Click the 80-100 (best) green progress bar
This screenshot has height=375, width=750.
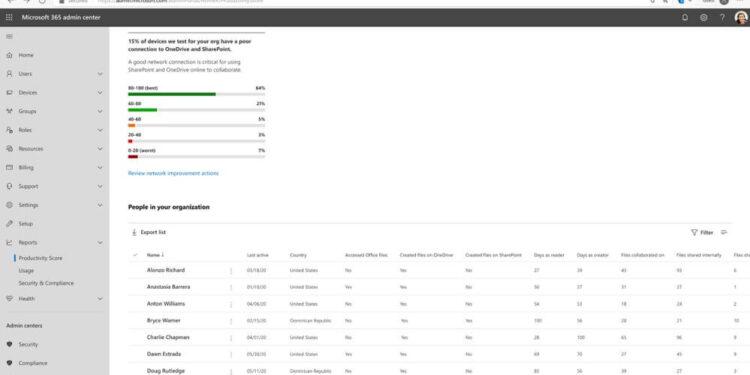pos(172,94)
